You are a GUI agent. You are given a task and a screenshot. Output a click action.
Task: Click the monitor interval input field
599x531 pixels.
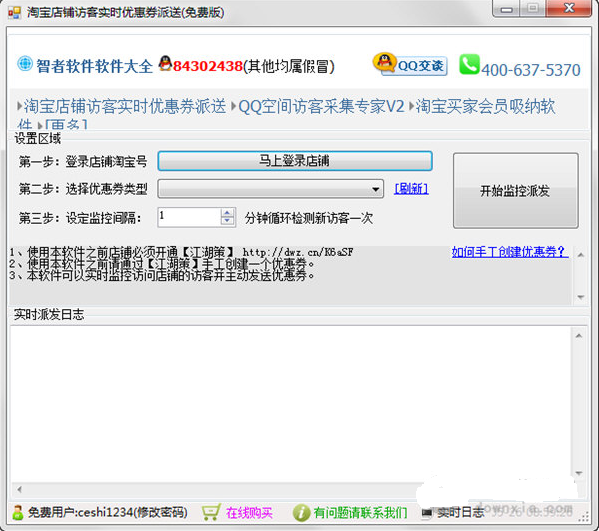coord(189,217)
